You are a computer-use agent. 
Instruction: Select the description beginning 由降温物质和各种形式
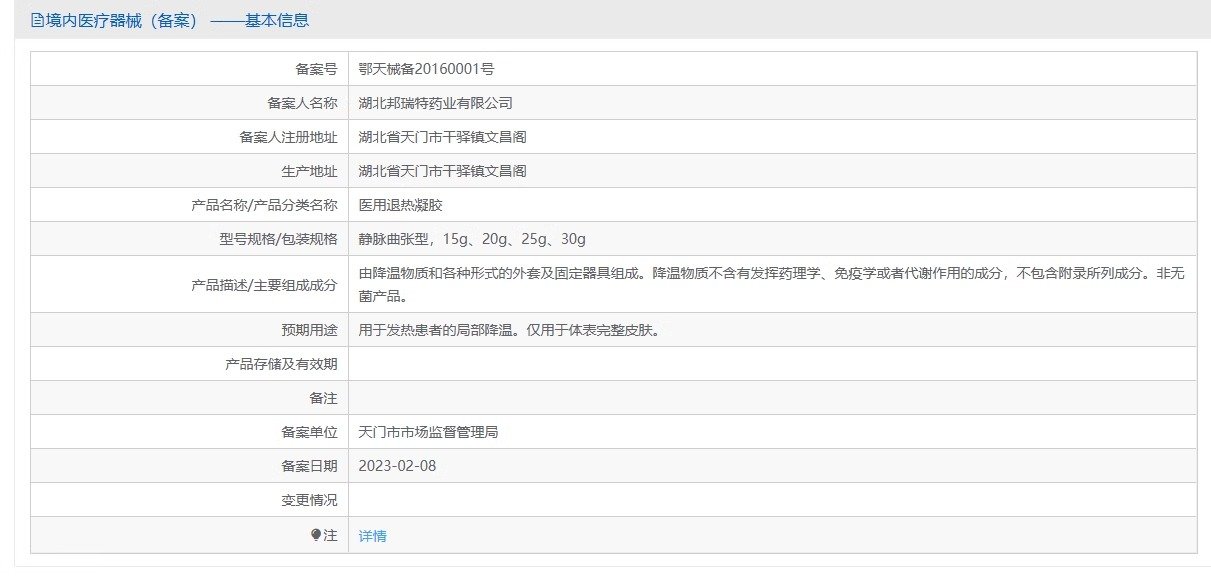(772, 284)
